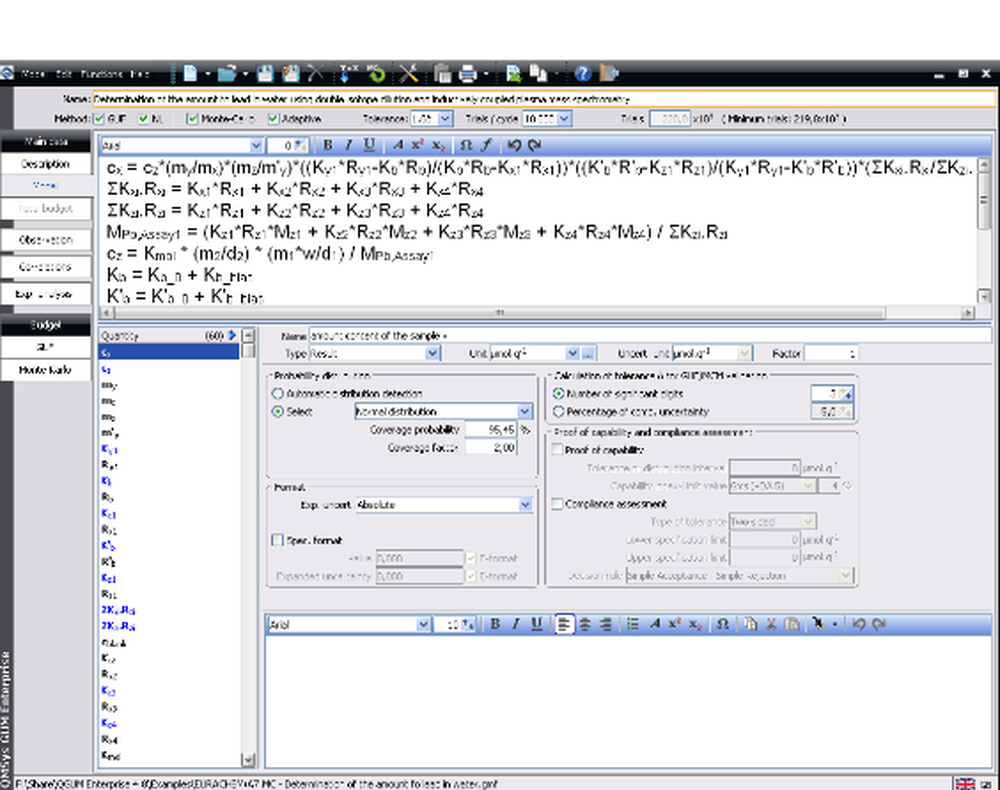1000x790 pixels.
Task: Expand the New document dropdown arrow
Action: (x=207, y=74)
